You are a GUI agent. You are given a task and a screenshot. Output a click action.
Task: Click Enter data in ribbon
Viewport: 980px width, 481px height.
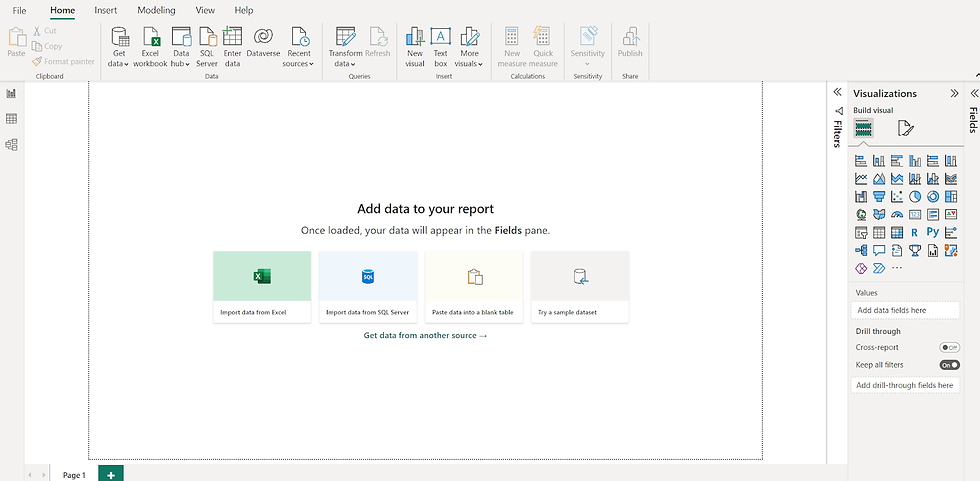[x=232, y=47]
